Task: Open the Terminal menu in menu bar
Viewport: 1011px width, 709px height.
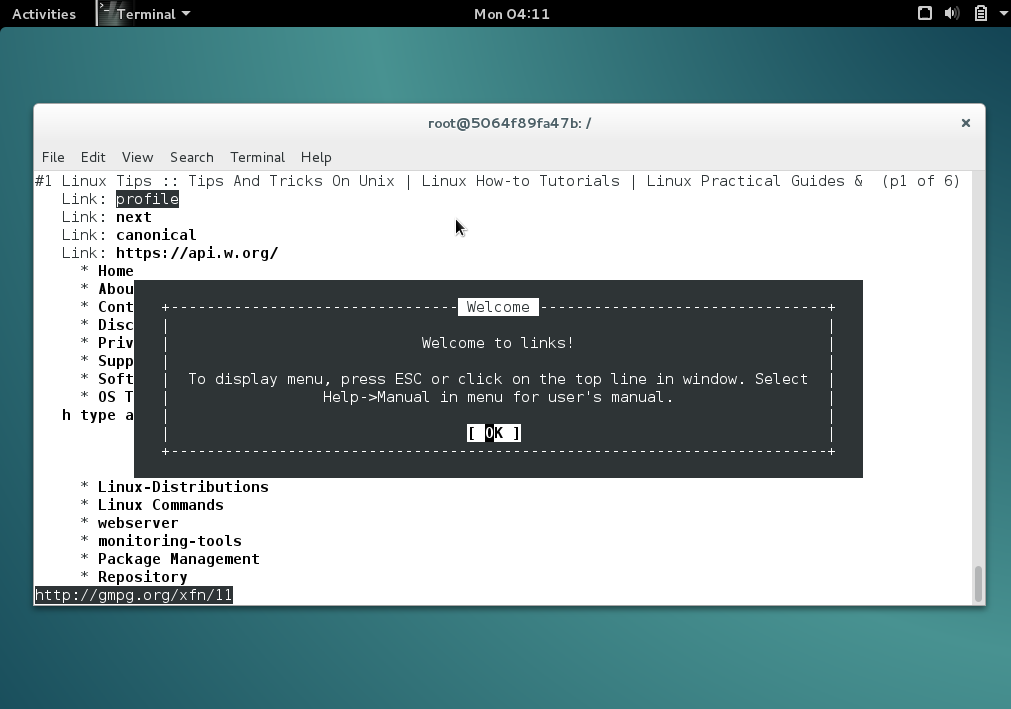Action: coord(257,157)
